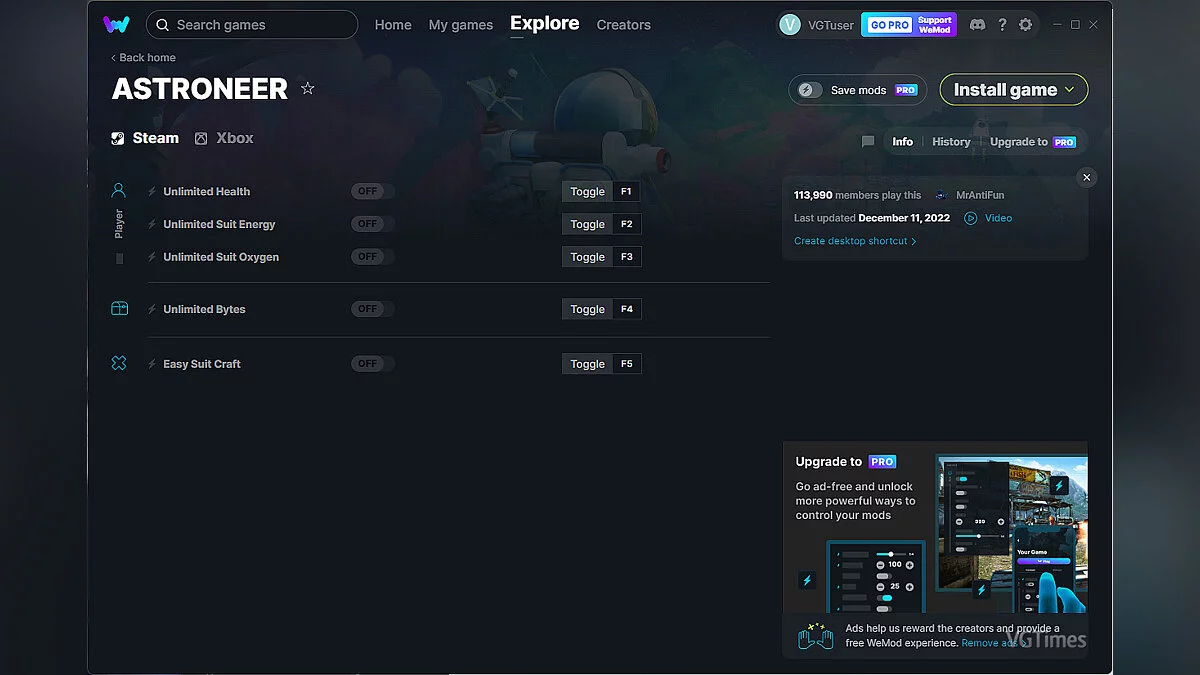Open the help question mark icon

(x=1002, y=25)
